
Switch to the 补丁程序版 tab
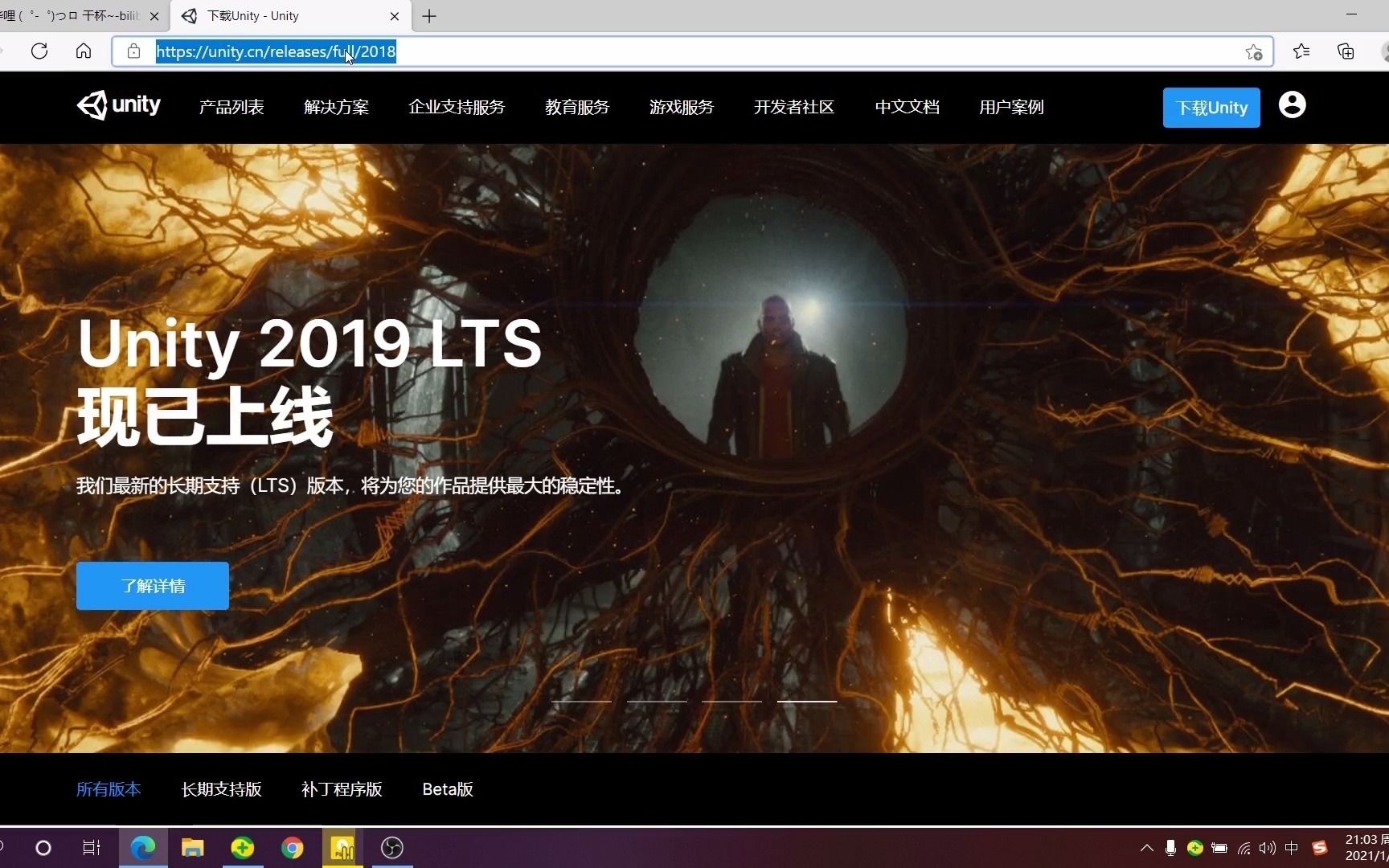point(342,789)
